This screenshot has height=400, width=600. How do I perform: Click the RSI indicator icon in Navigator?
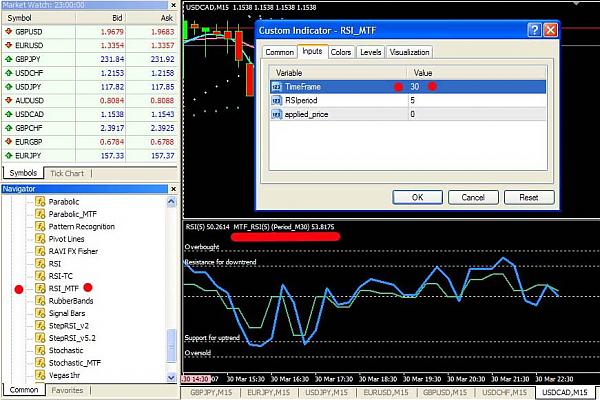[40, 263]
